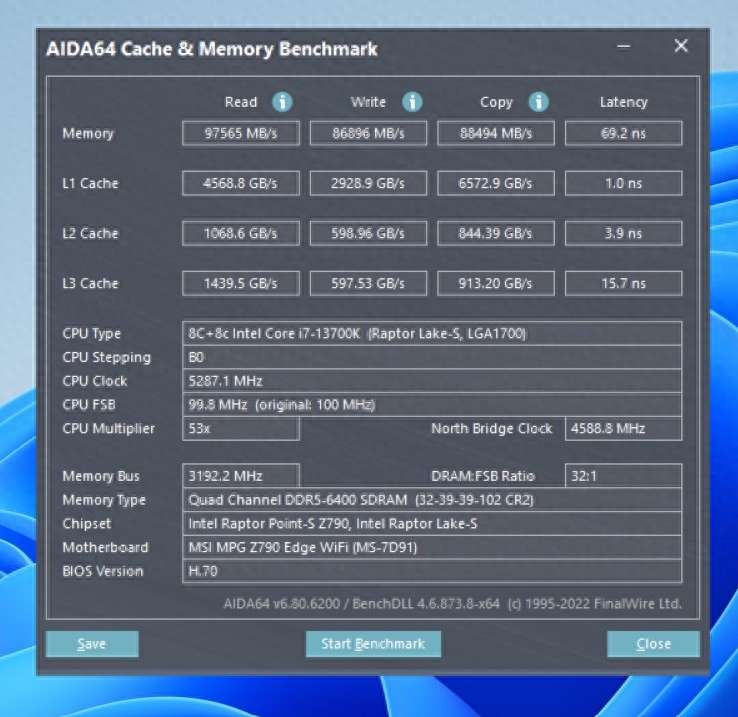Click the Latency column header
Screen dimensions: 738x717
(624, 103)
